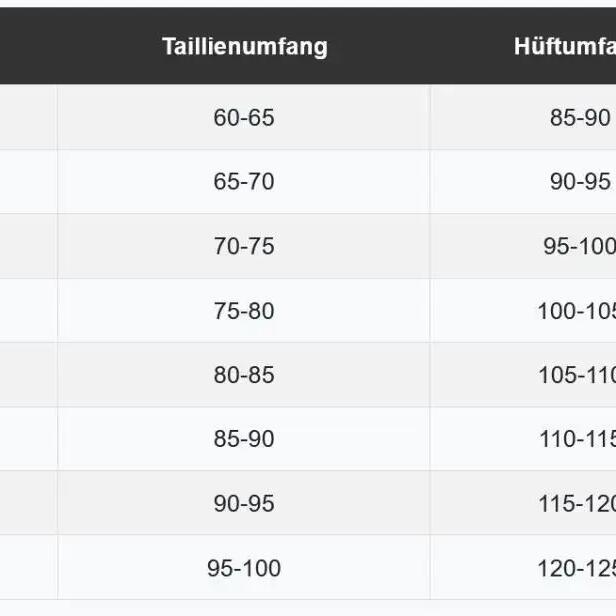Click the 120-125 hip value

coord(576,568)
